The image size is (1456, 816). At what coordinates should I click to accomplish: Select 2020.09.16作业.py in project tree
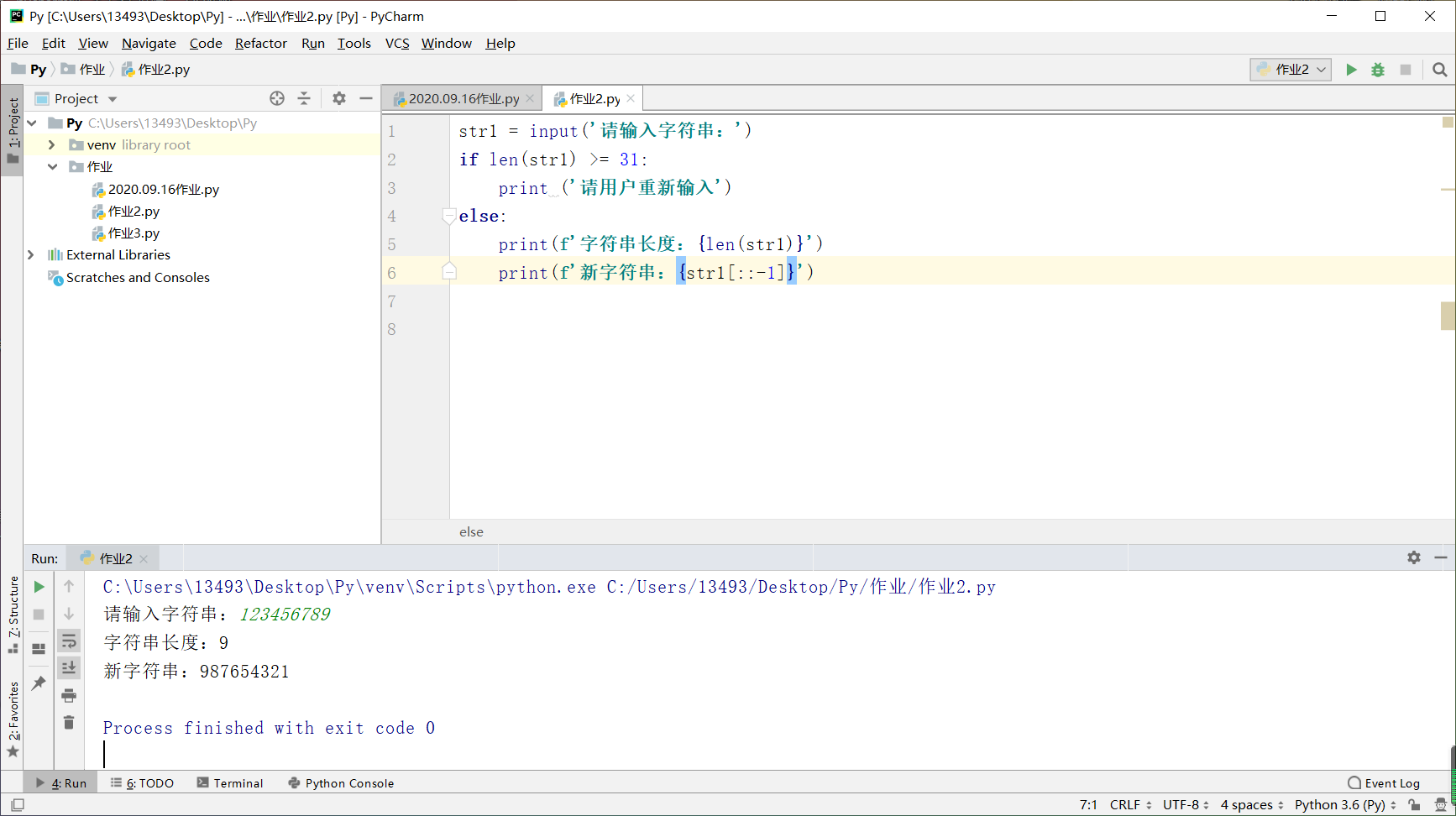pos(163,190)
